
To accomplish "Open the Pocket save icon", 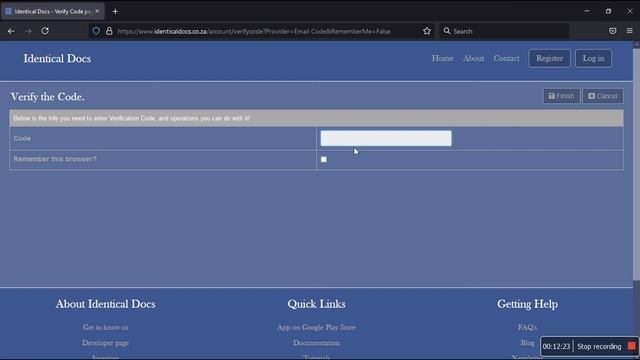I will [612, 31].
